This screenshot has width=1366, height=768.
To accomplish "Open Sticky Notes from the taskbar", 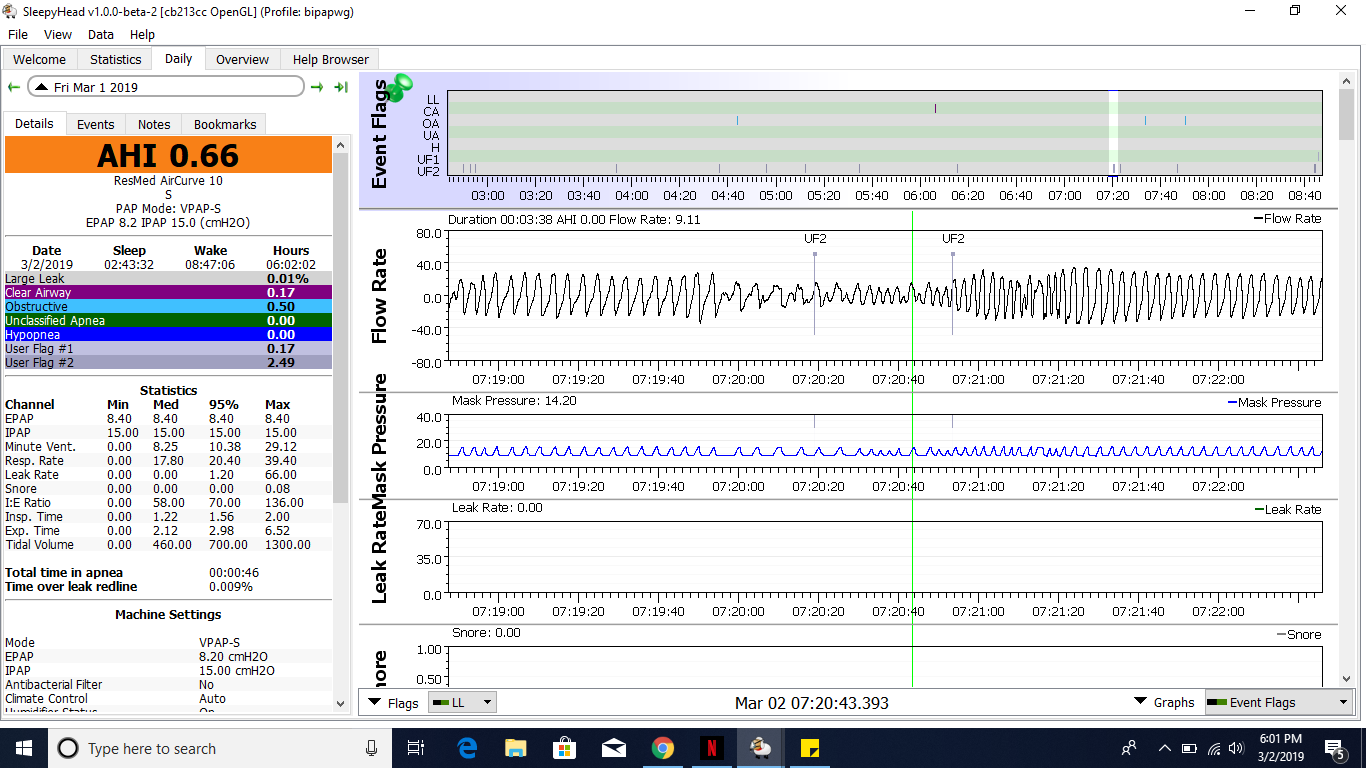I will pos(809,748).
